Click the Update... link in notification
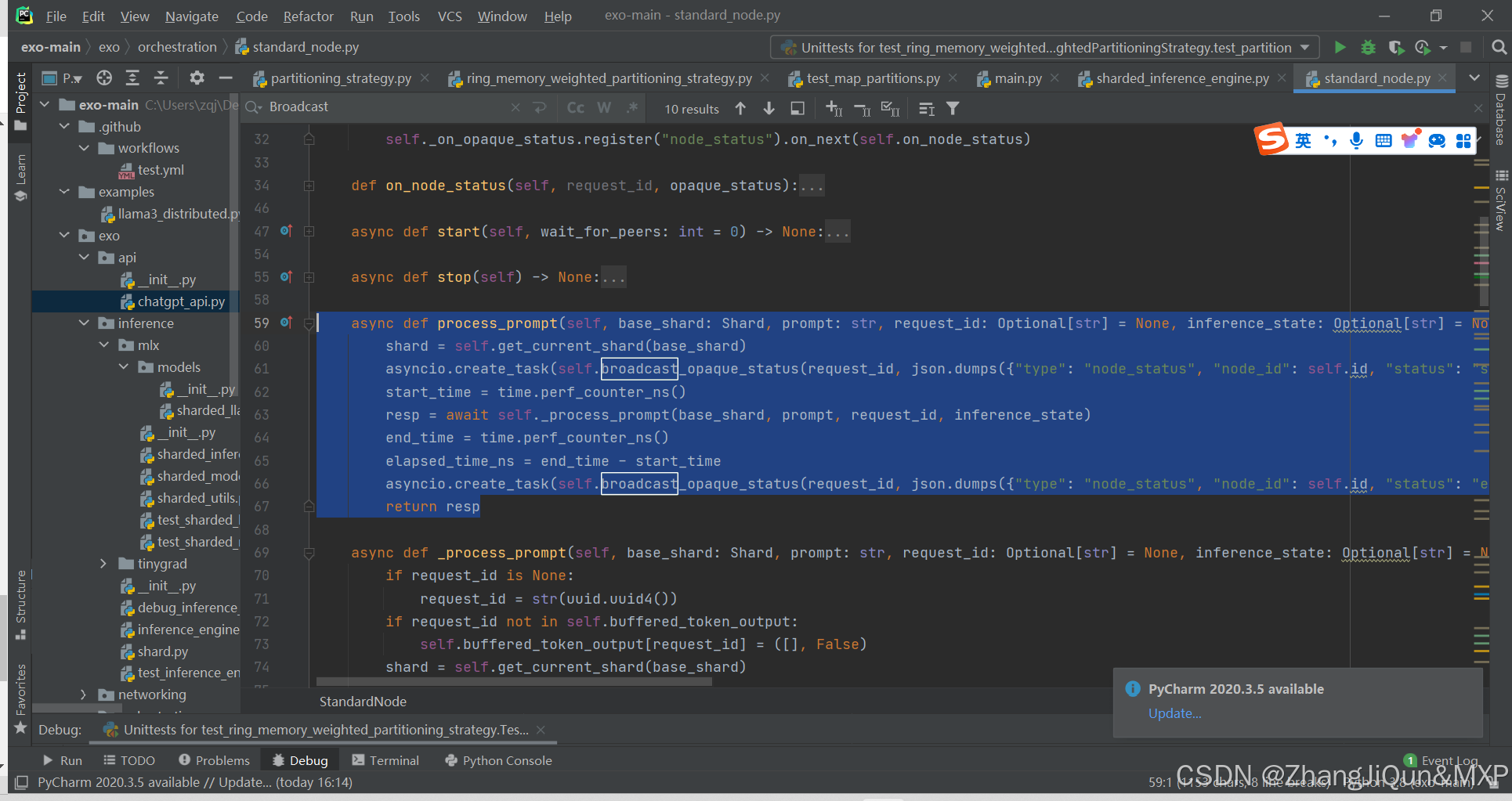Viewport: 1512px width, 801px height. (1174, 713)
